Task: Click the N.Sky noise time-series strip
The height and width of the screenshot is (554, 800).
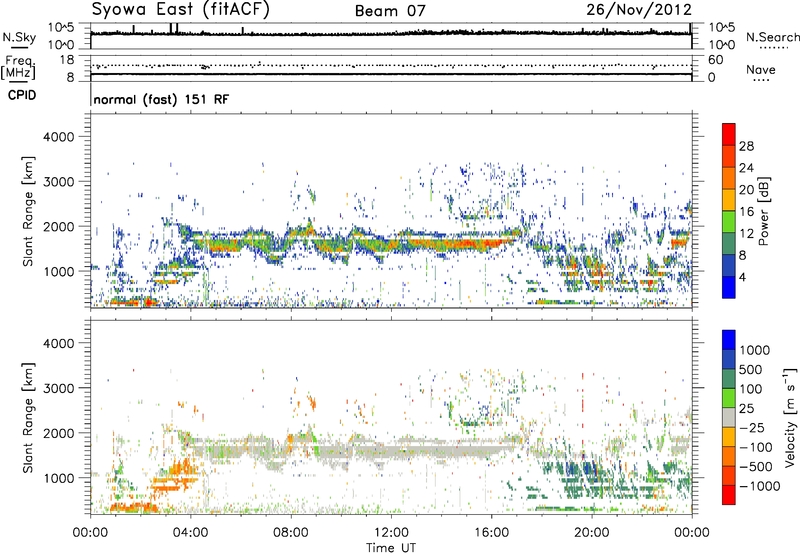Action: [391, 36]
